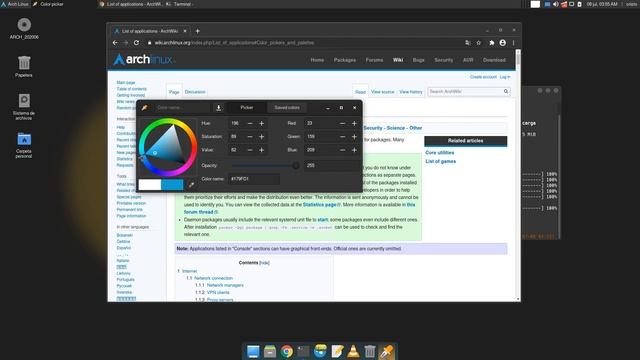The height and width of the screenshot is (360, 640).
Task: Click the Arch Linux logo on wiki
Action: pyautogui.click(x=143, y=60)
